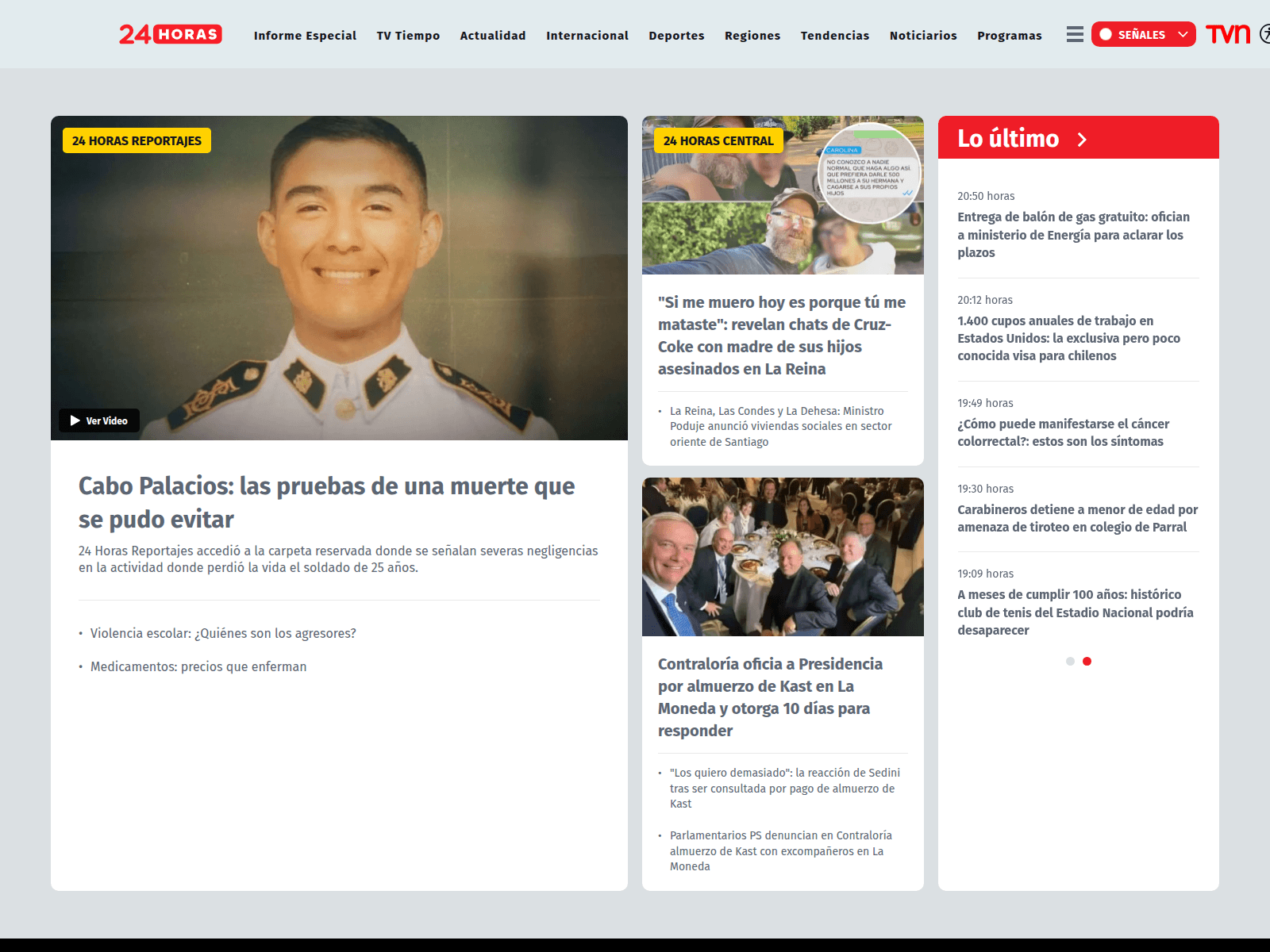Click the 24 Horas logo
The image size is (1270, 952).
(170, 34)
